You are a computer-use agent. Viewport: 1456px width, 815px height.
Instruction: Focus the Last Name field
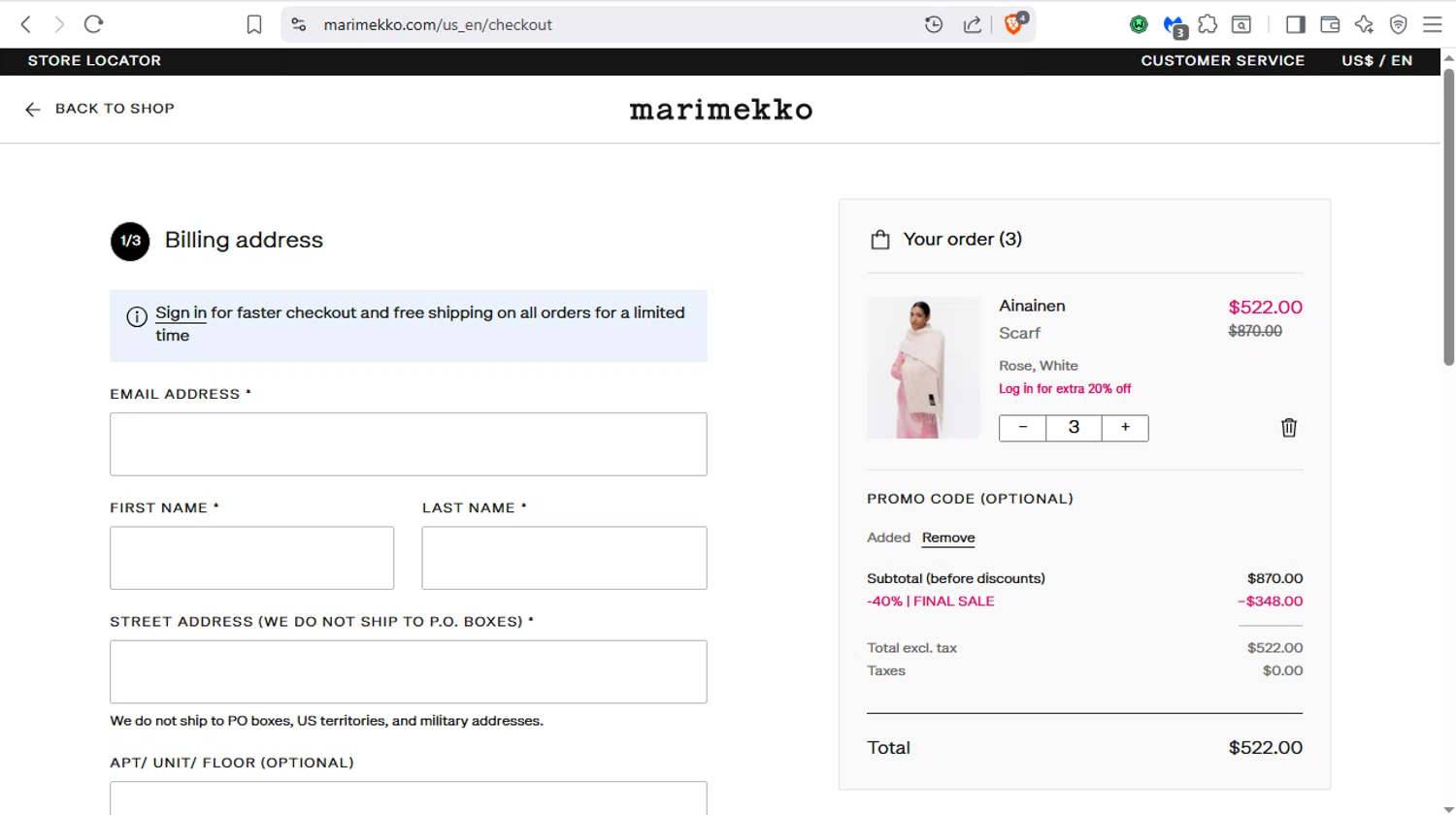point(565,558)
